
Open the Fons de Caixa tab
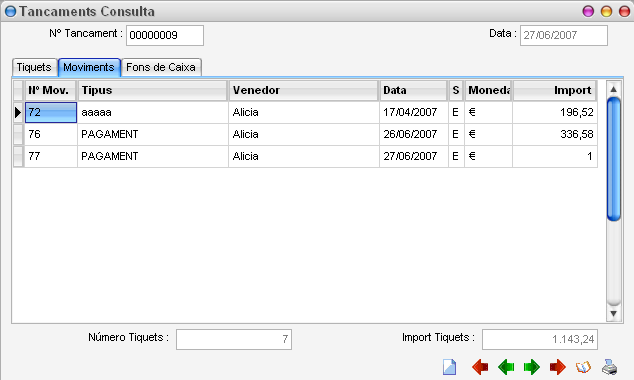click(161, 67)
